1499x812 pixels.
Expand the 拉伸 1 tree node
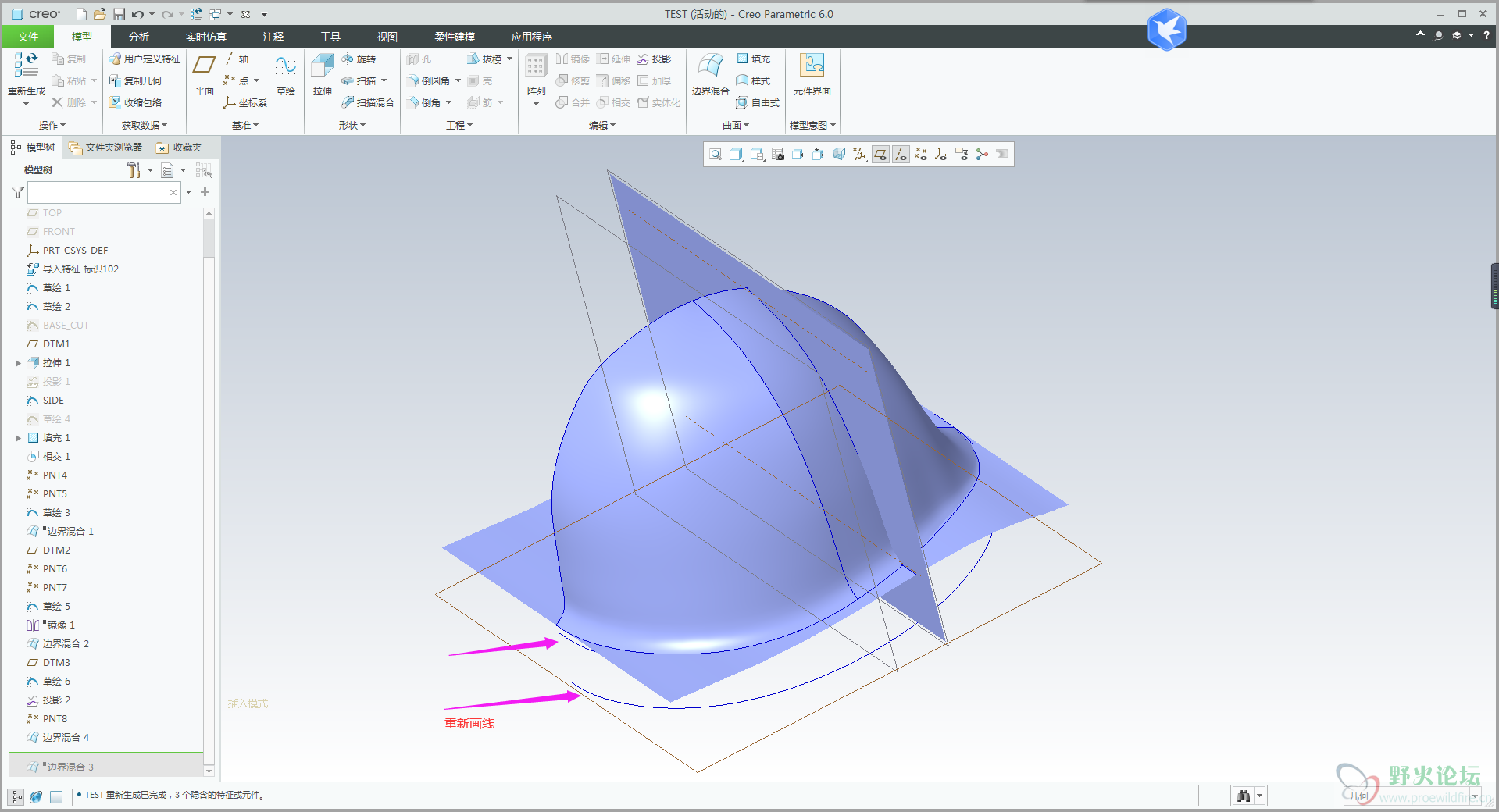coord(18,363)
